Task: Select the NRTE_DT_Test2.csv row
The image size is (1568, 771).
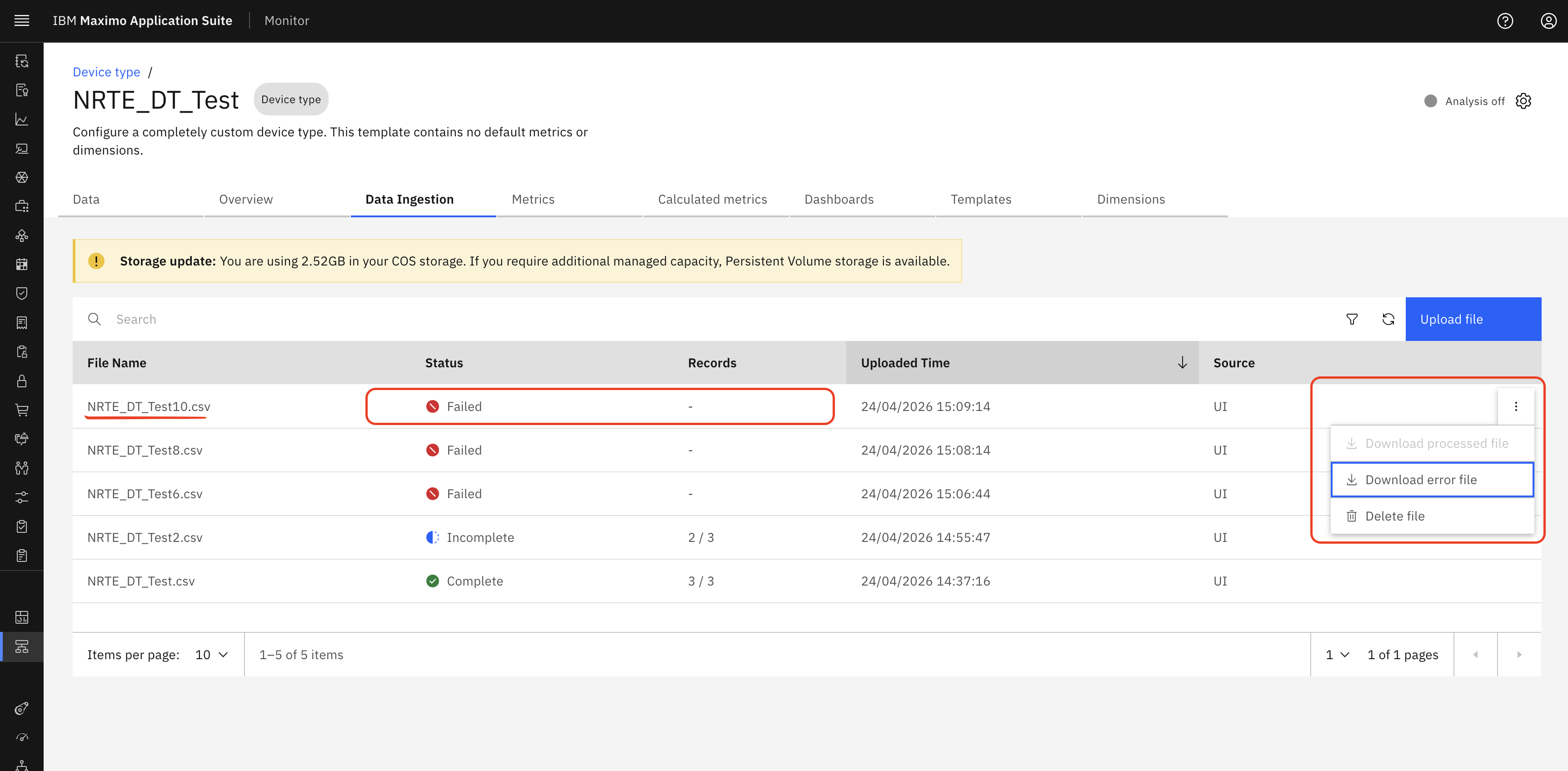Action: tap(807, 538)
